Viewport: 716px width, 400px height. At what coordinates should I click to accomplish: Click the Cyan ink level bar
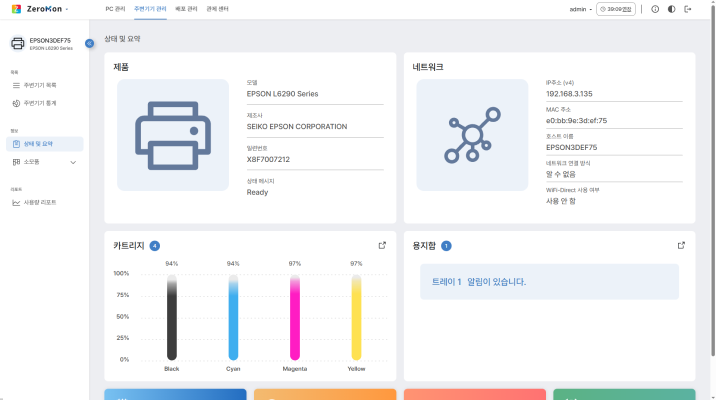(233, 317)
